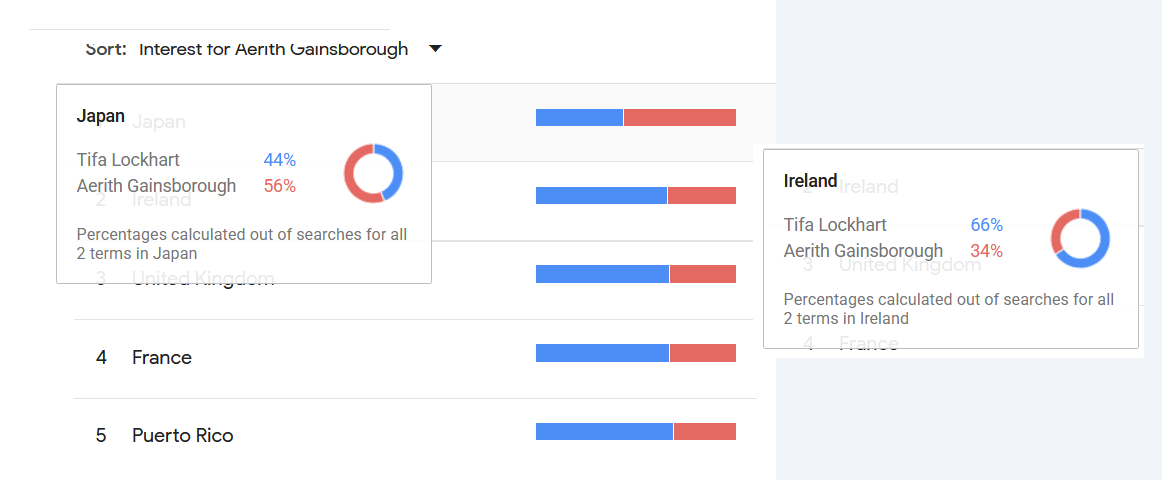Click Japan's red Aerith Gainsborough bar segment

(x=680, y=117)
